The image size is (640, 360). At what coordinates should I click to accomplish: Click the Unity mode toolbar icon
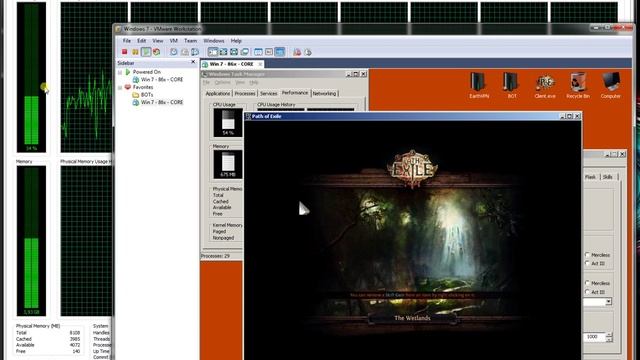coord(244,52)
